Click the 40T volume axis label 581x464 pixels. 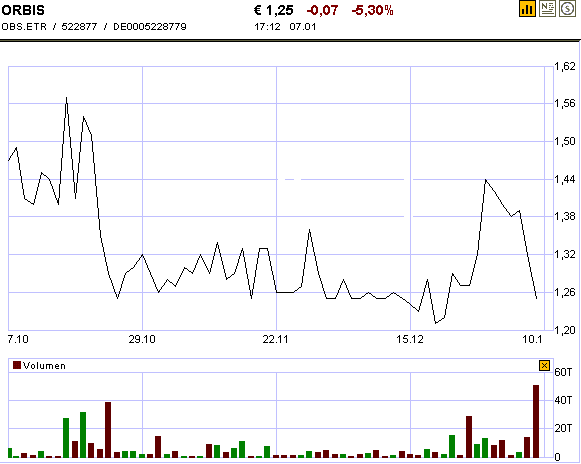pyautogui.click(x=563, y=400)
